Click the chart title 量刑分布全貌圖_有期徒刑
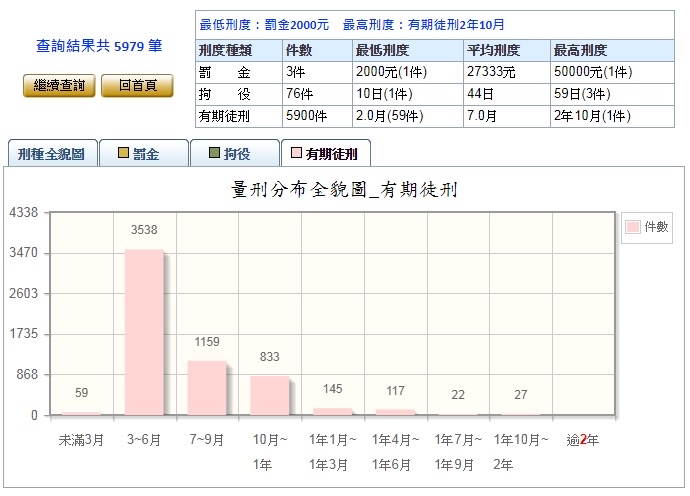The width and height of the screenshot is (690, 496). [344, 189]
